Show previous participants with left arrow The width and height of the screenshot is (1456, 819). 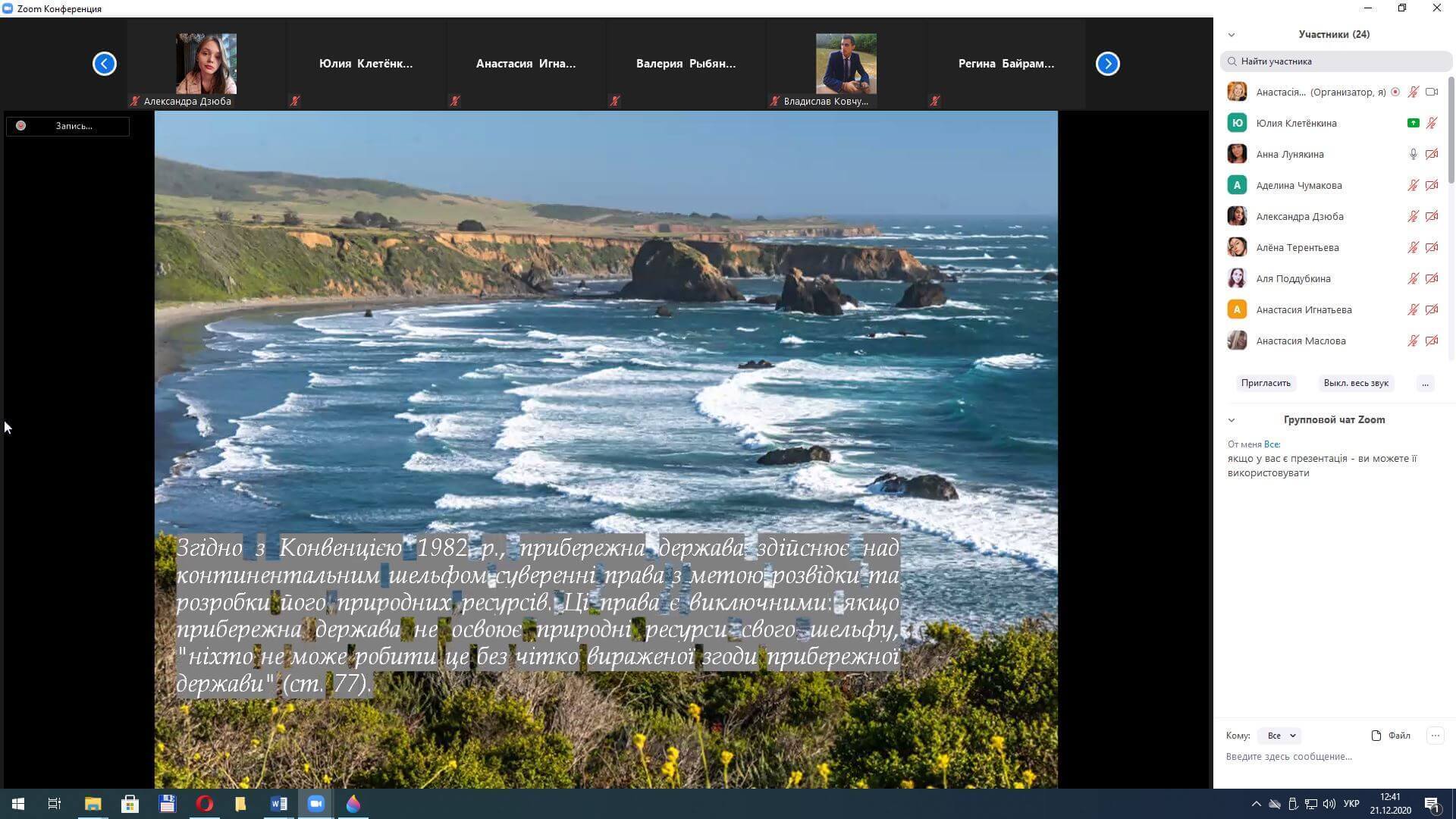105,64
